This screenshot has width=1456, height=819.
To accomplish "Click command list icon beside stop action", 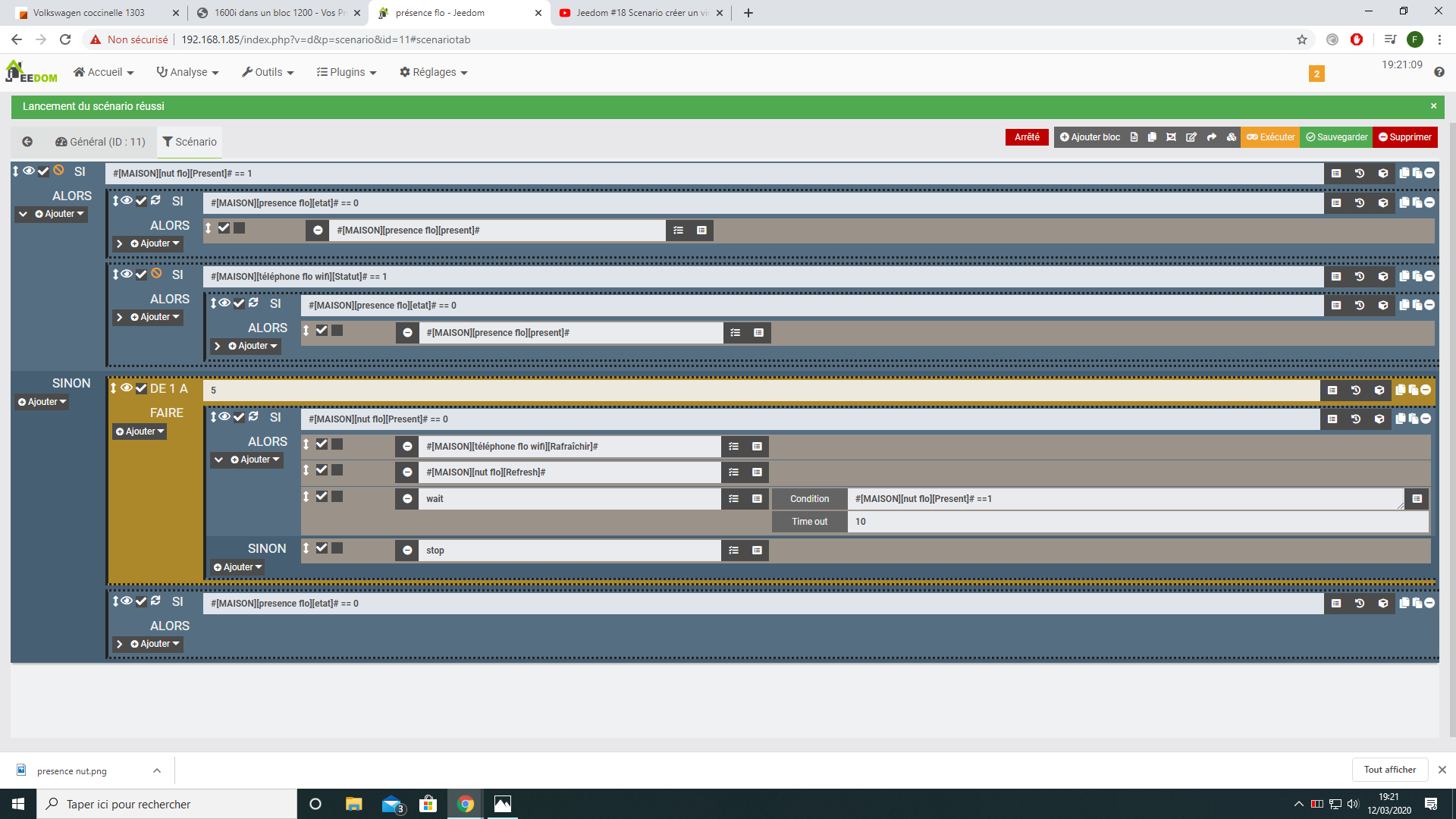I will (733, 551).
